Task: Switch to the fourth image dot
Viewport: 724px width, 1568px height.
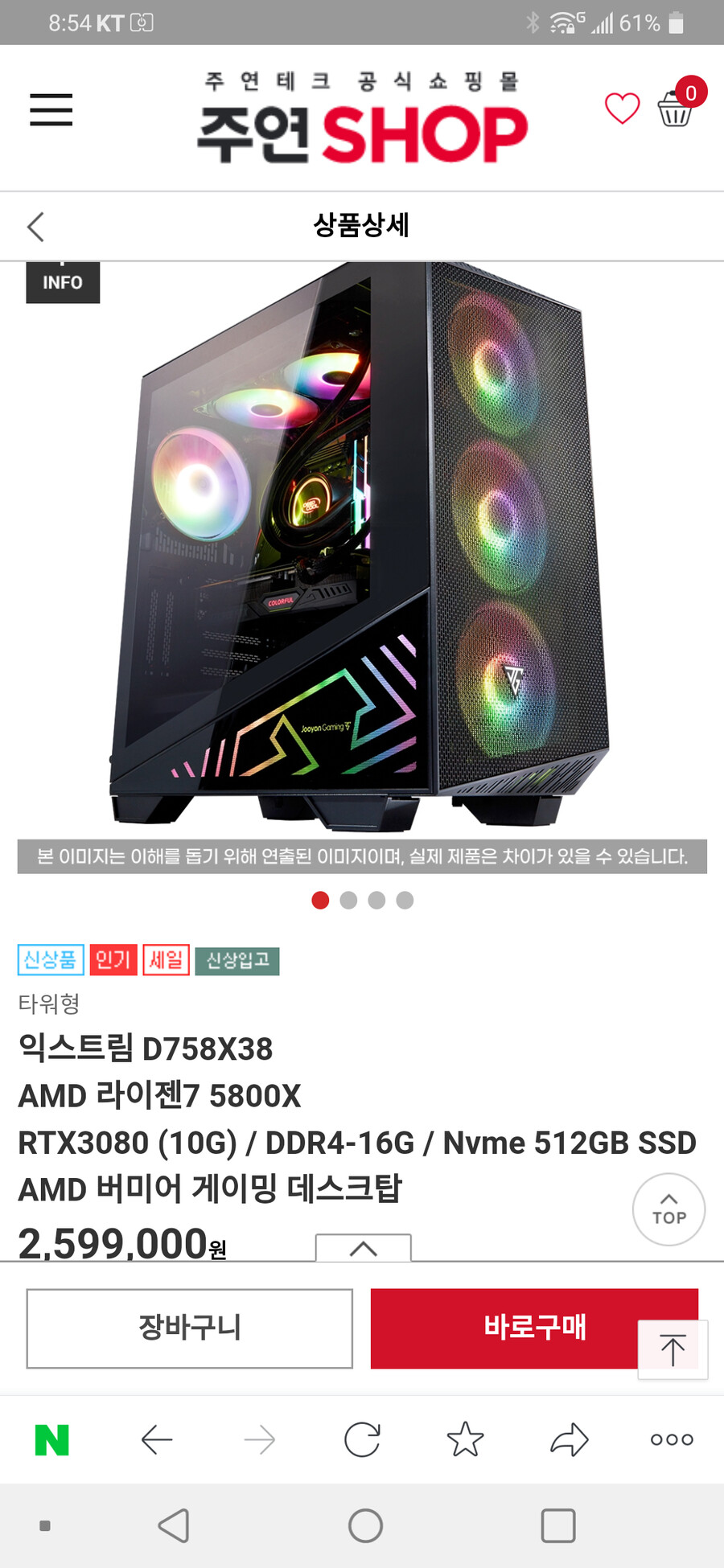Action: tap(405, 900)
